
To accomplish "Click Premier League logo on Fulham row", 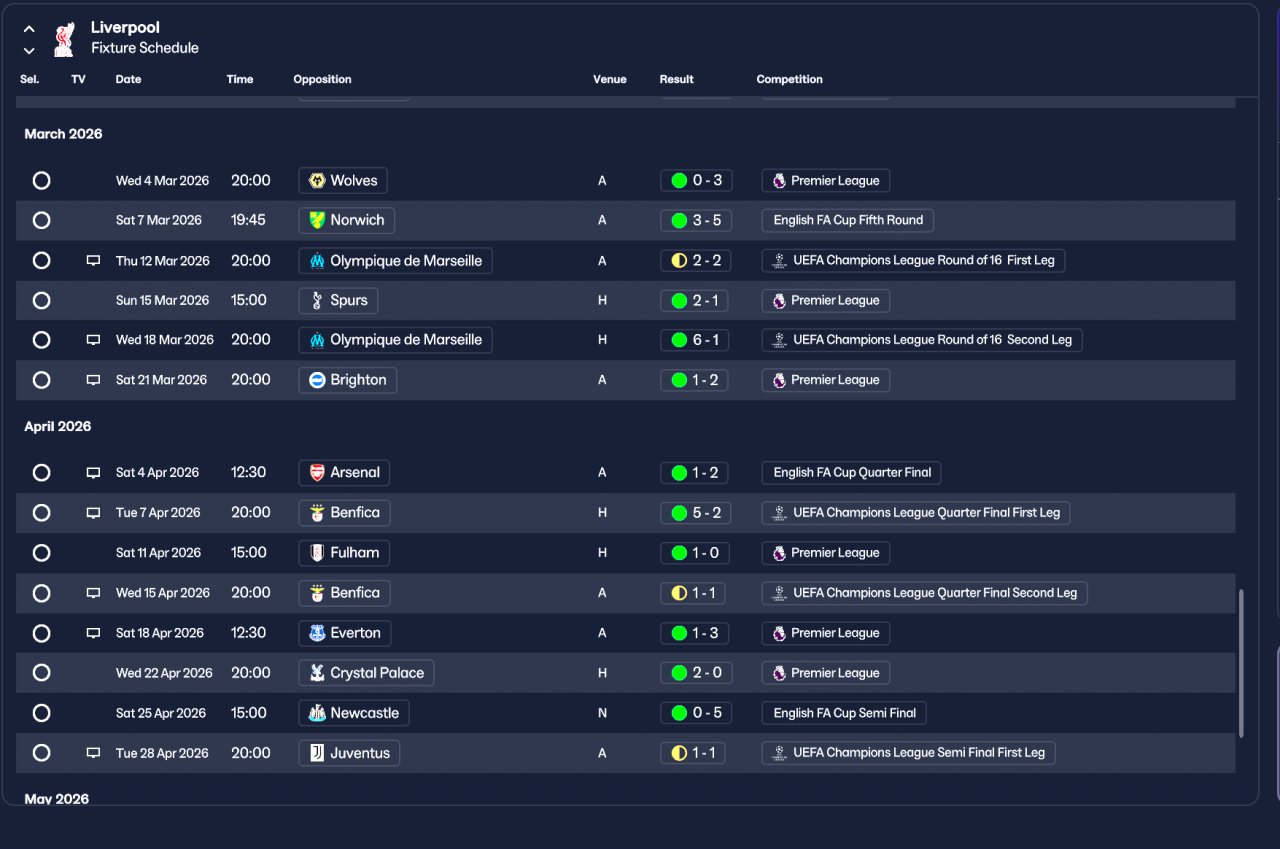I will pyautogui.click(x=779, y=553).
